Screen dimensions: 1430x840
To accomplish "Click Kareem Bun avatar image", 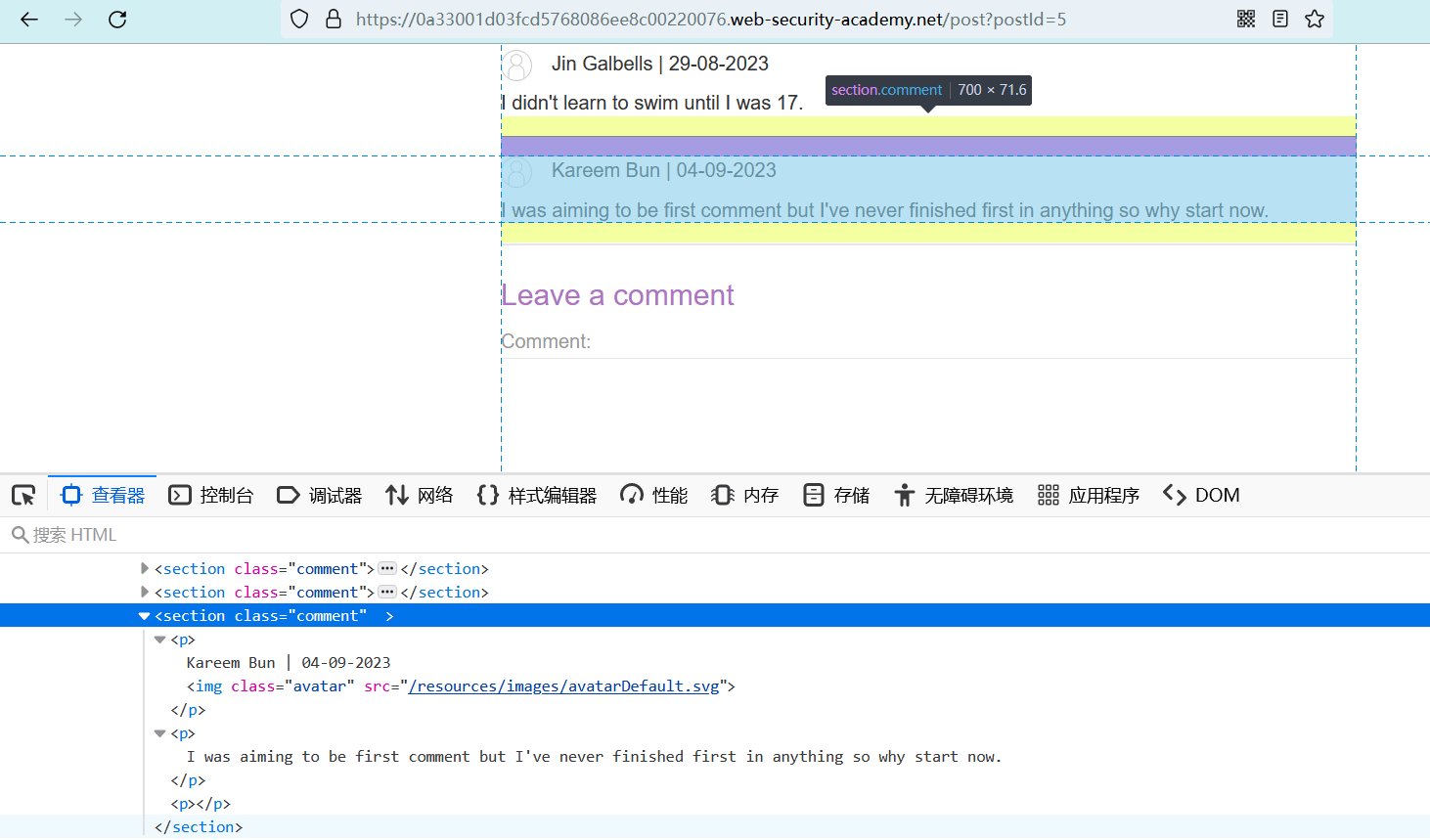I will (517, 172).
